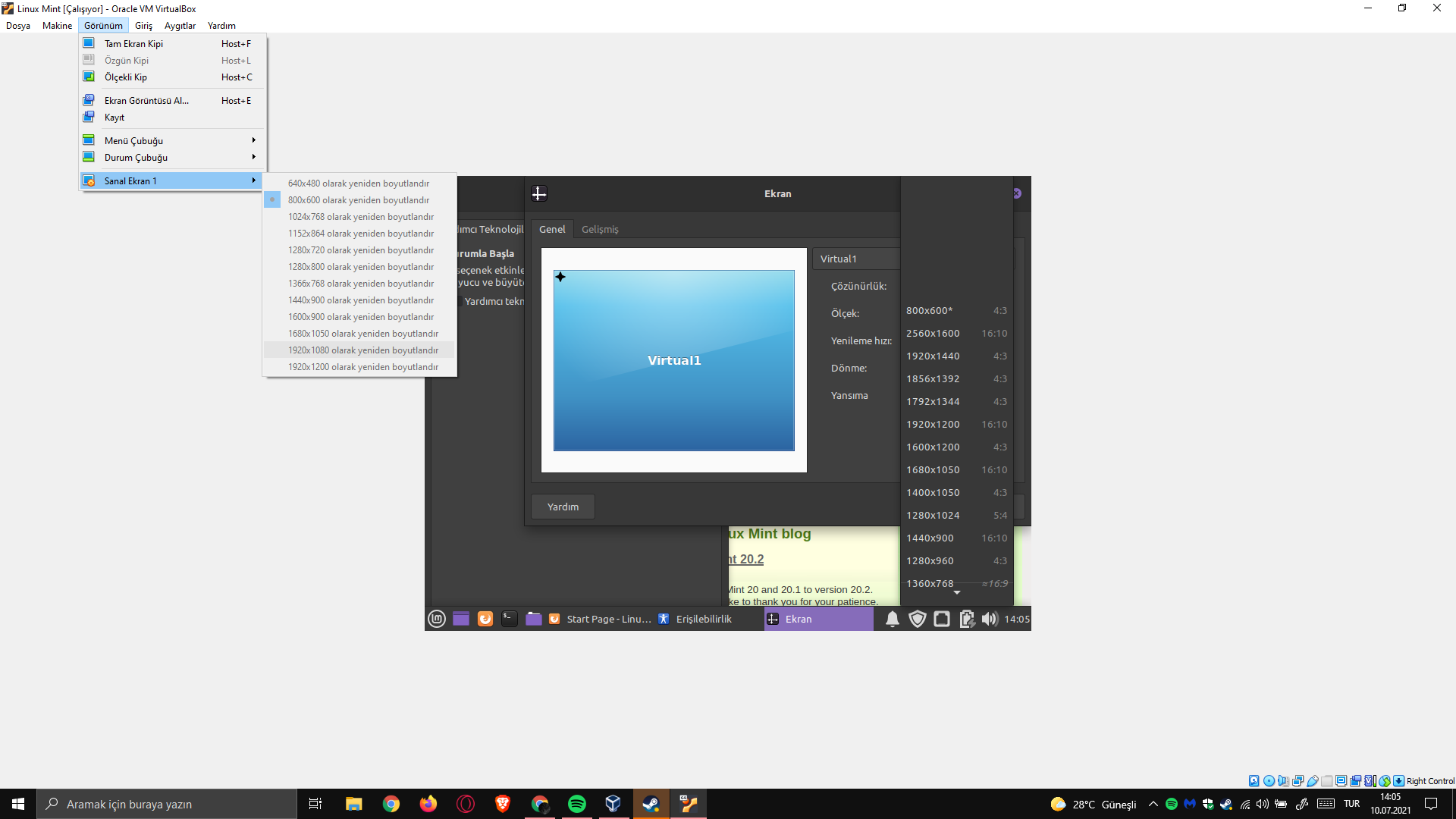Click the shield update icon in guest tray
Viewport: 1456px width, 819px height.
pos(918,619)
